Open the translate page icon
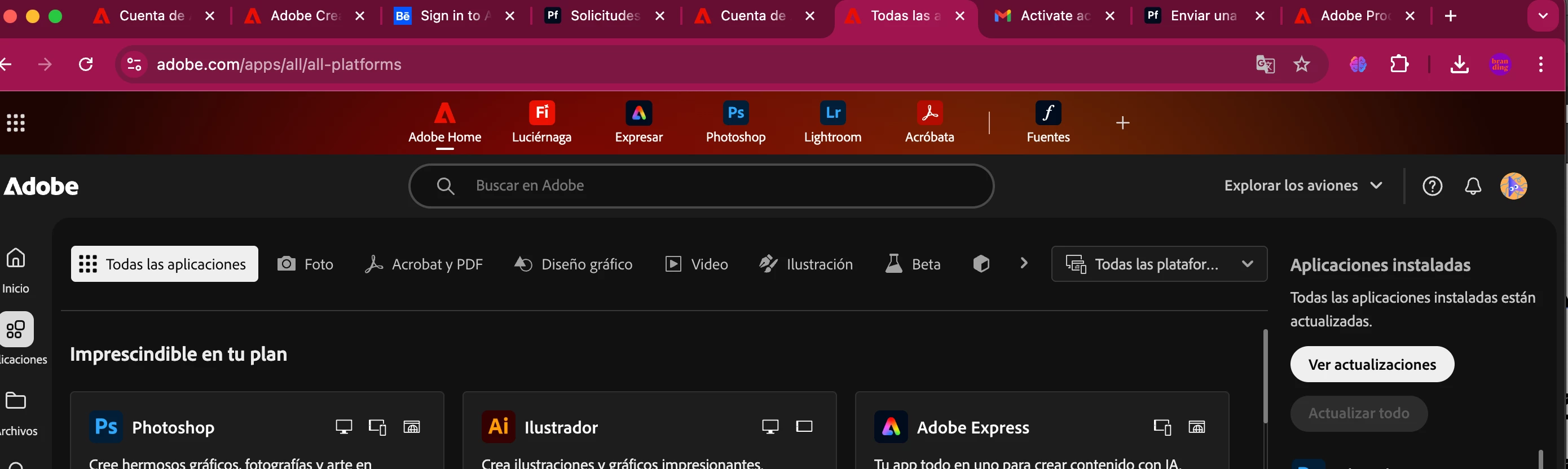This screenshot has height=469, width=1568. pyautogui.click(x=1266, y=64)
